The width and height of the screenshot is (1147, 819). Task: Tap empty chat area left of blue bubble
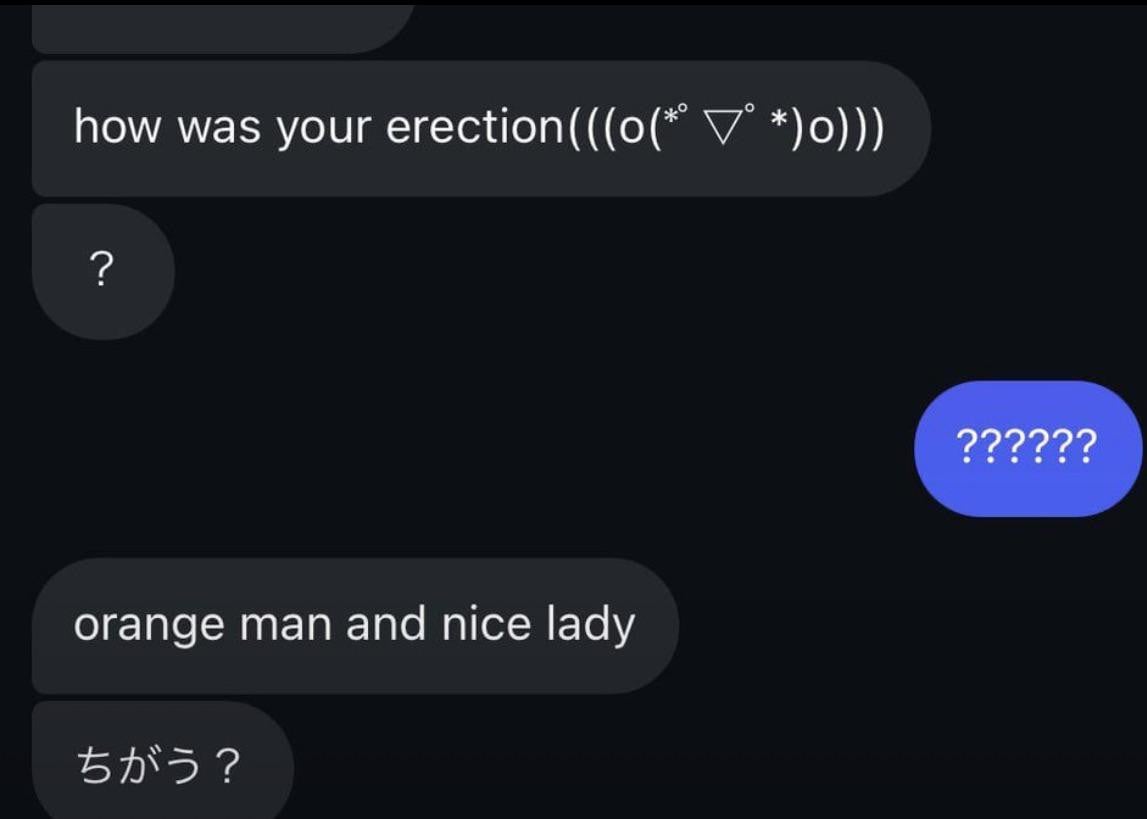(x=512, y=448)
